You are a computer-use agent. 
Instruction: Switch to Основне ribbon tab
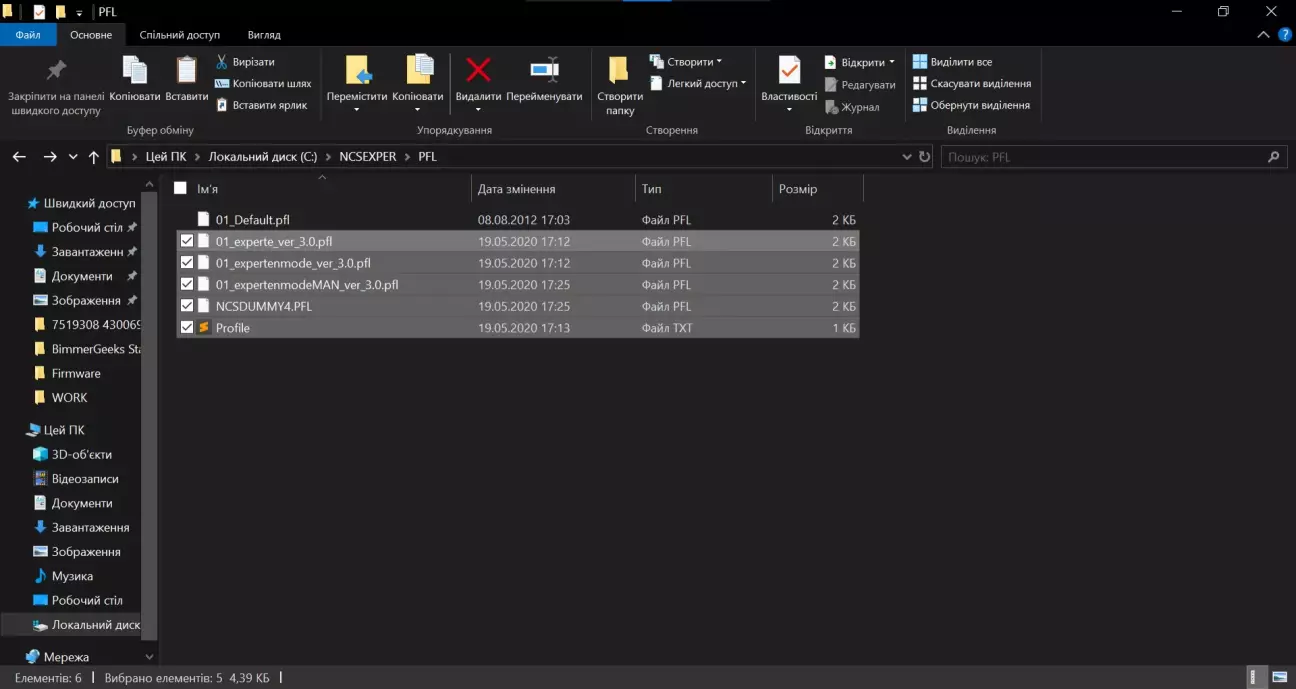point(91,34)
